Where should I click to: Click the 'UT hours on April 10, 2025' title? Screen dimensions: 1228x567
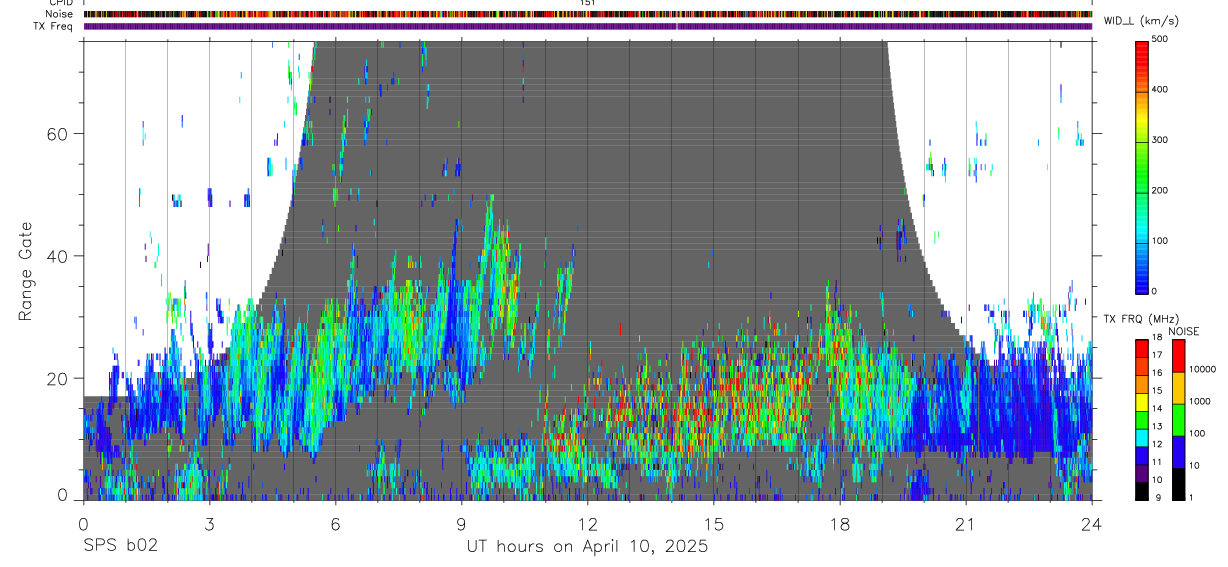tap(587, 546)
